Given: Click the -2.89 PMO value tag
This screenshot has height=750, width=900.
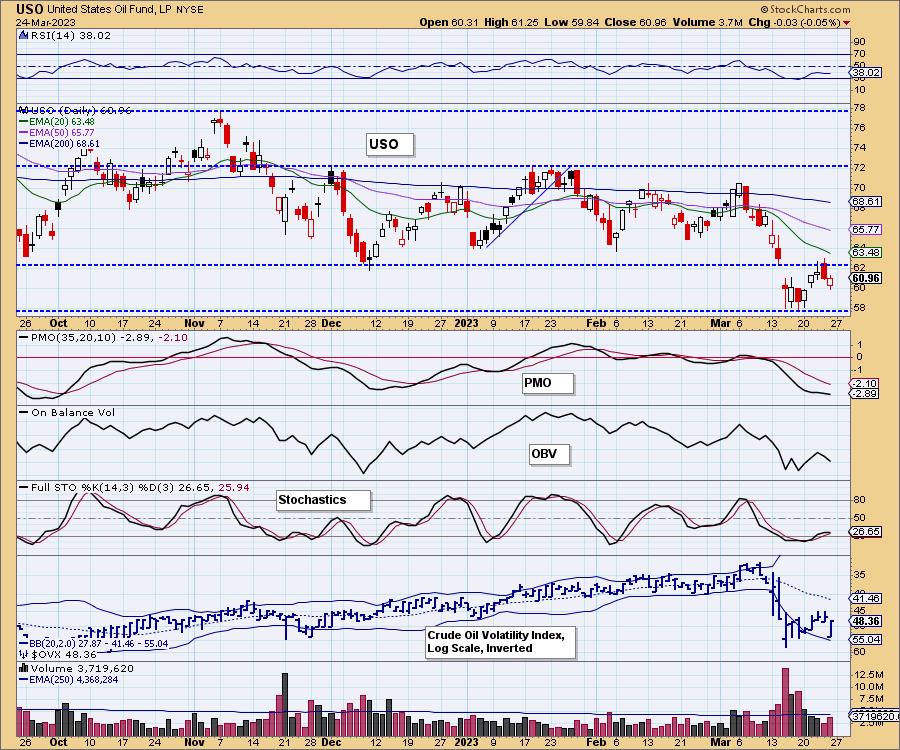Looking at the screenshot, I should click(x=866, y=394).
